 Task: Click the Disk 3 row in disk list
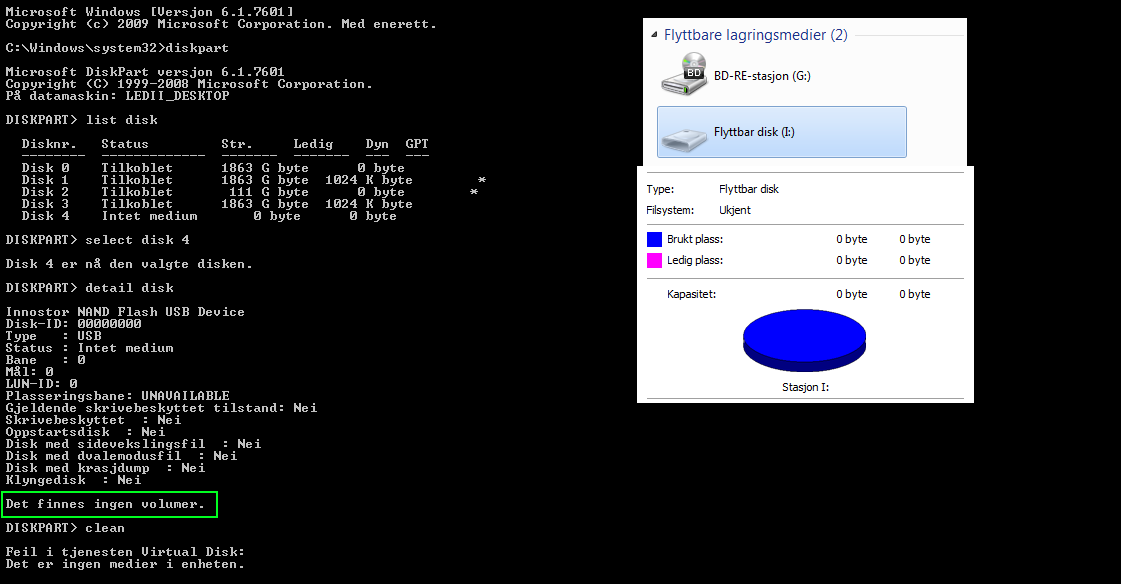tap(217, 204)
